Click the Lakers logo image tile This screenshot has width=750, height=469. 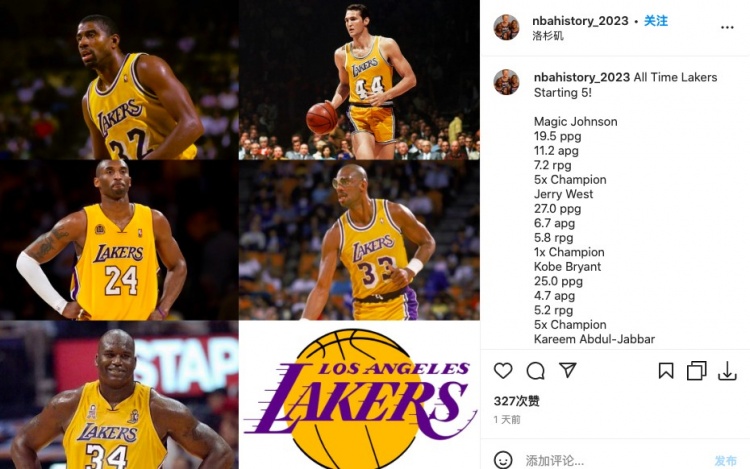(x=359, y=395)
